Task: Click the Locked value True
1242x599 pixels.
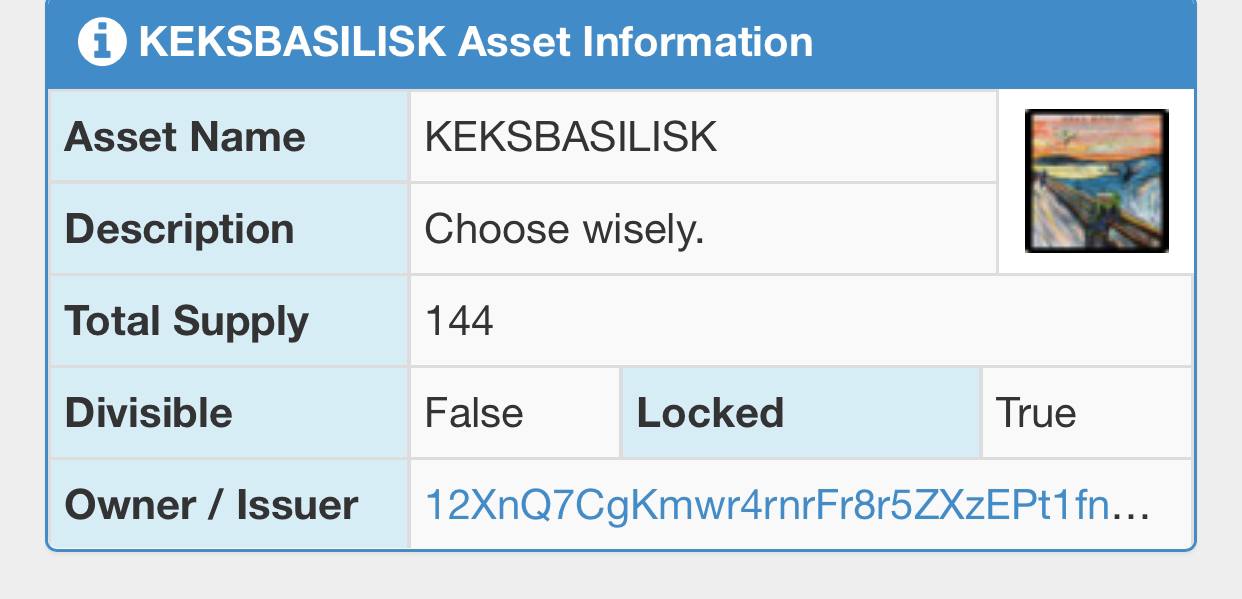Action: pyautogui.click(x=1036, y=413)
